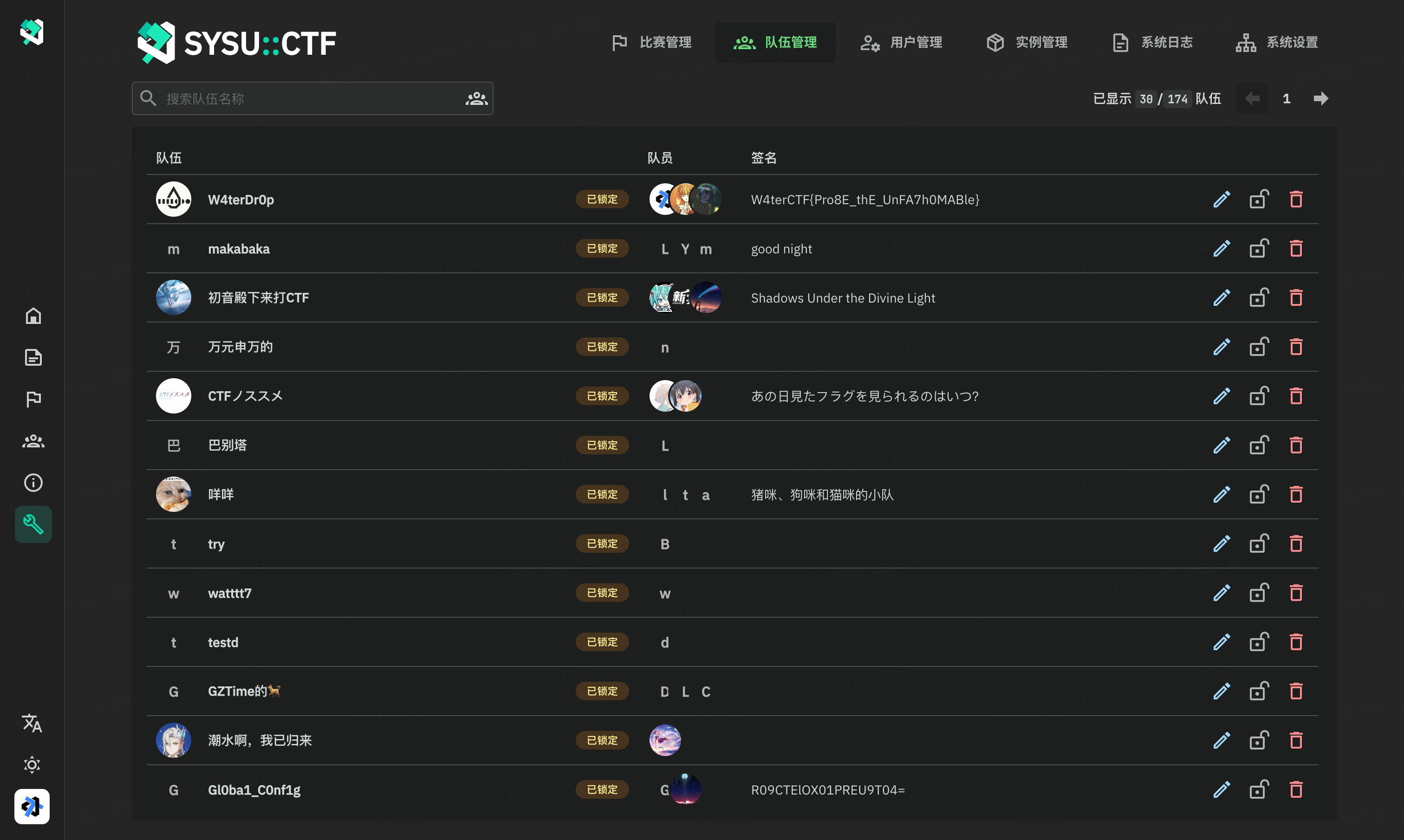Open the games flag icon in sidebar
The height and width of the screenshot is (840, 1404).
pyautogui.click(x=33, y=399)
